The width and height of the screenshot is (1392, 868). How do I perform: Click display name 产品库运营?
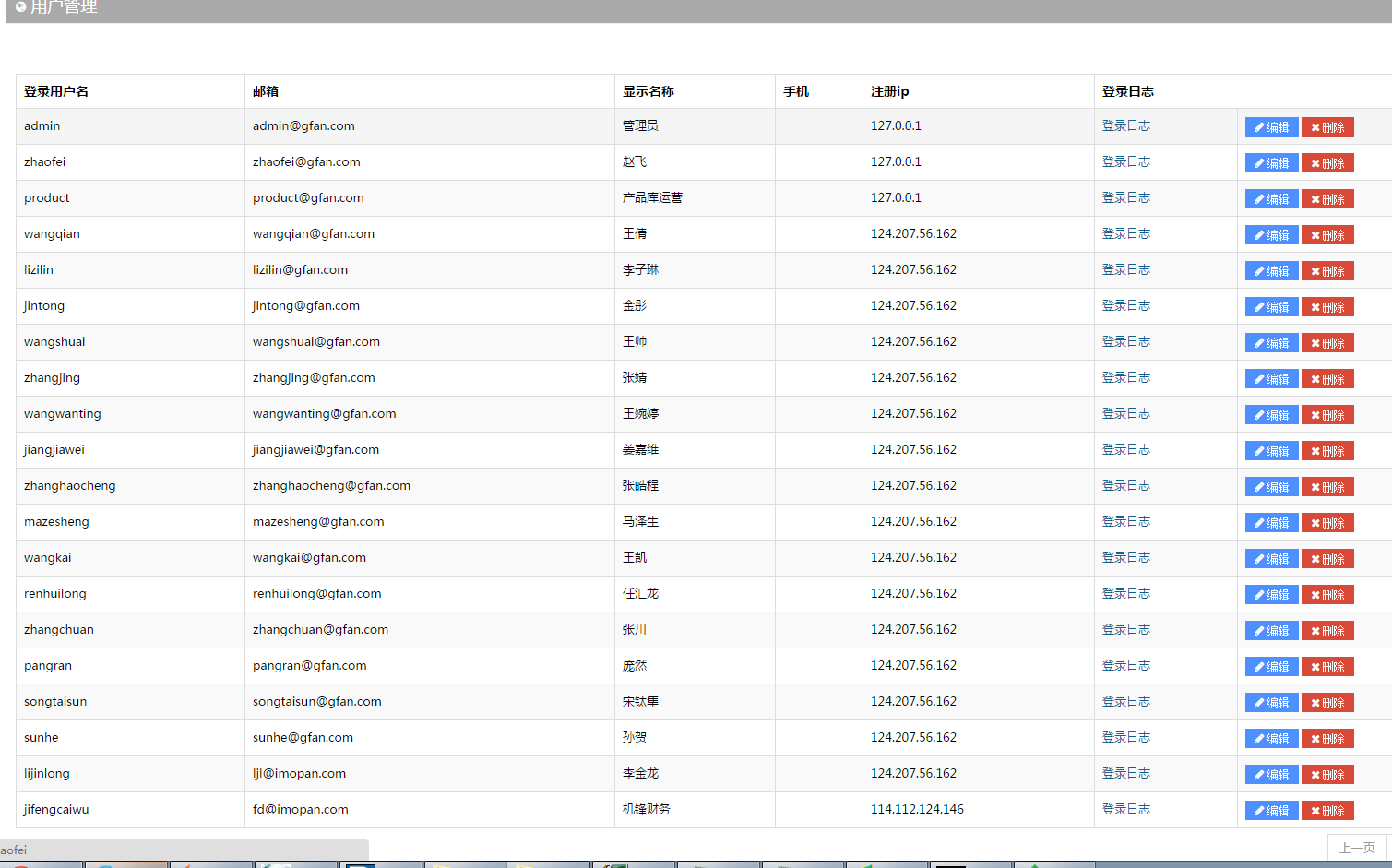[652, 197]
